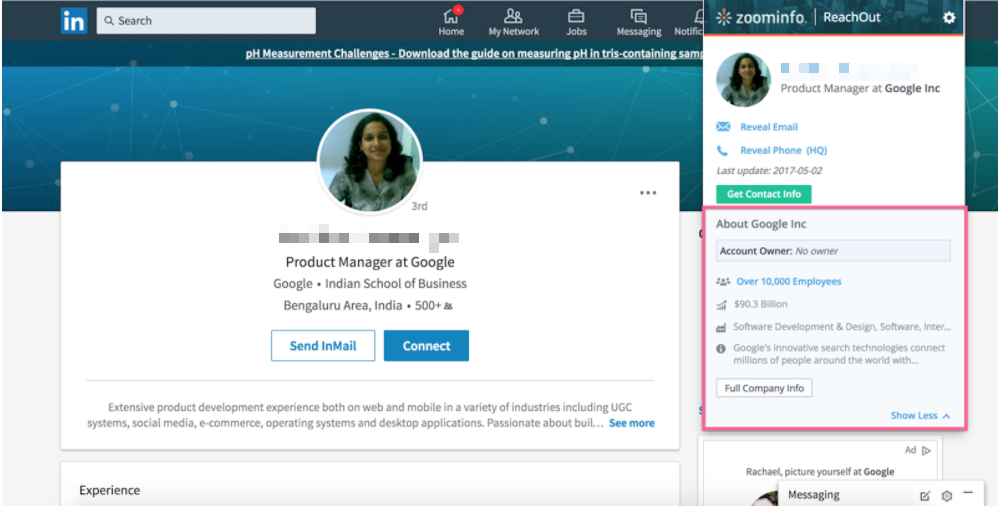Screen dimensions: 998x506
Task: Click Software Development & Design industry text
Action: click(x=842, y=327)
